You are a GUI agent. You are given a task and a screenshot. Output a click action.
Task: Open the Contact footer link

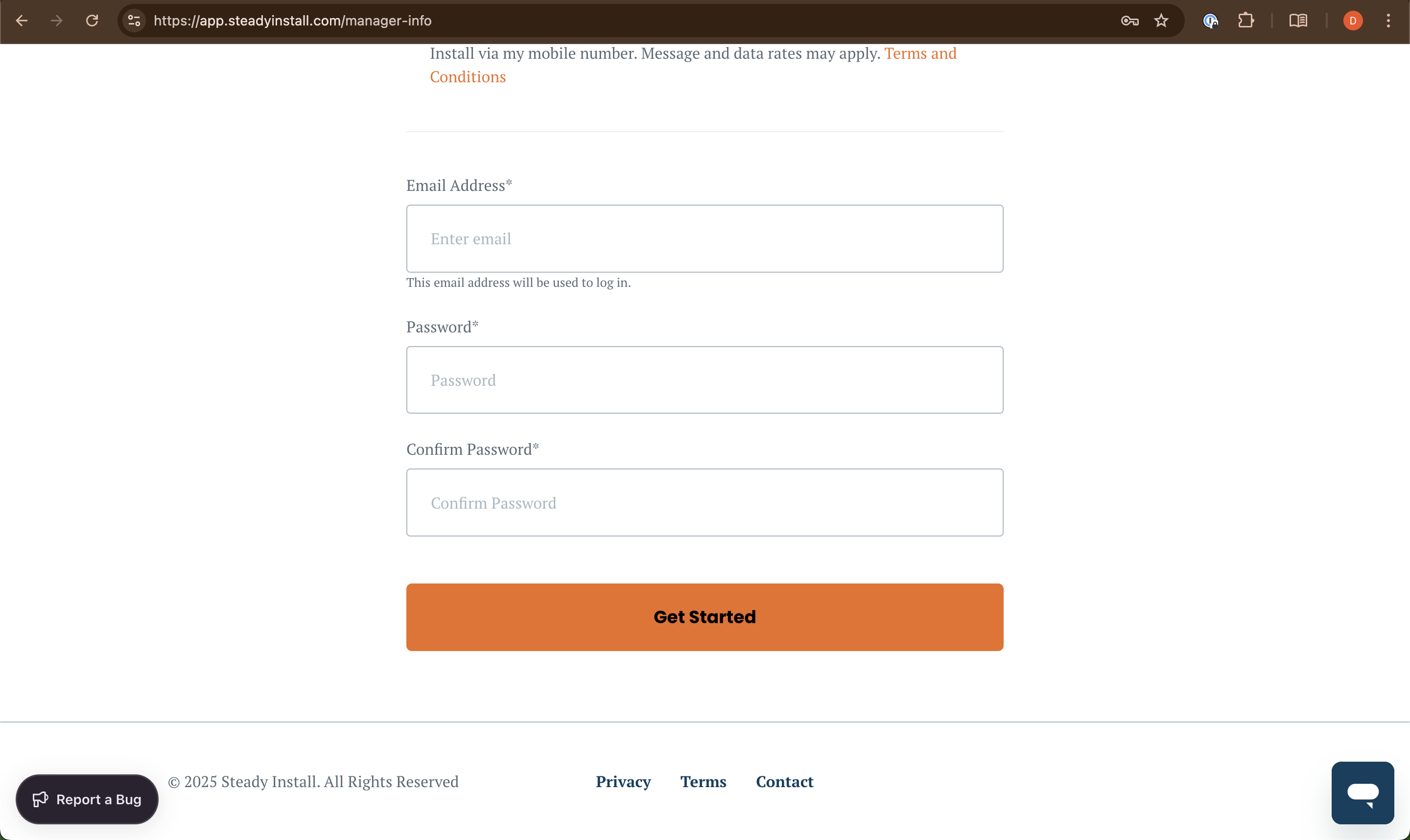point(784,782)
